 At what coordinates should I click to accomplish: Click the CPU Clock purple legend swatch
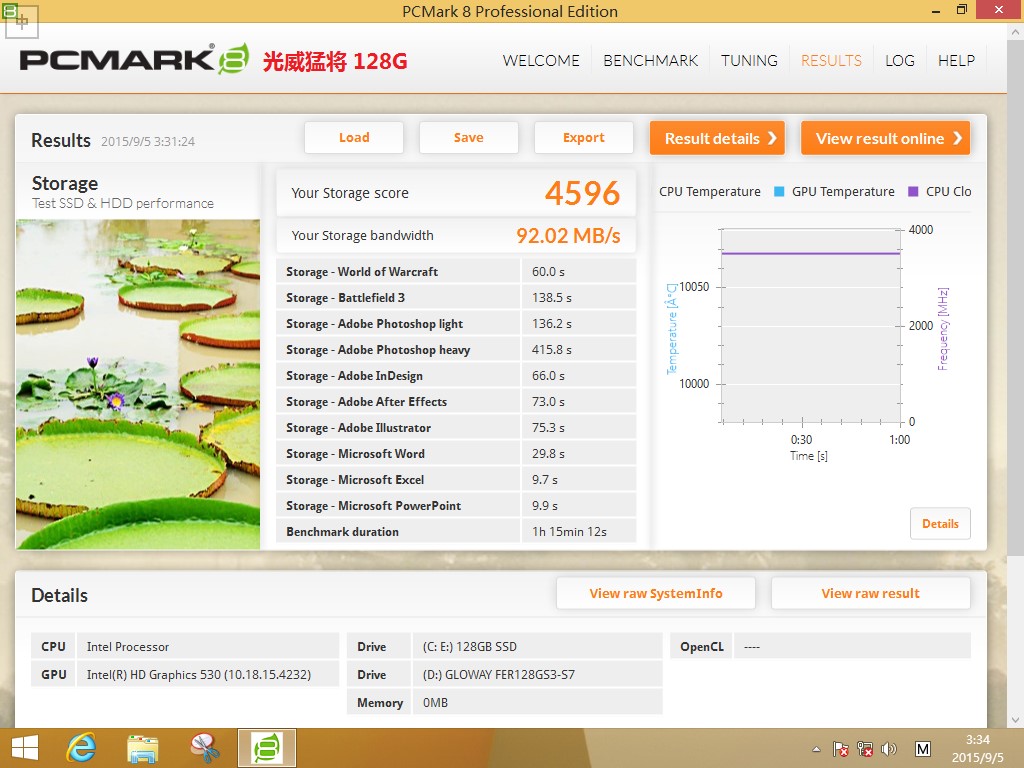click(913, 191)
